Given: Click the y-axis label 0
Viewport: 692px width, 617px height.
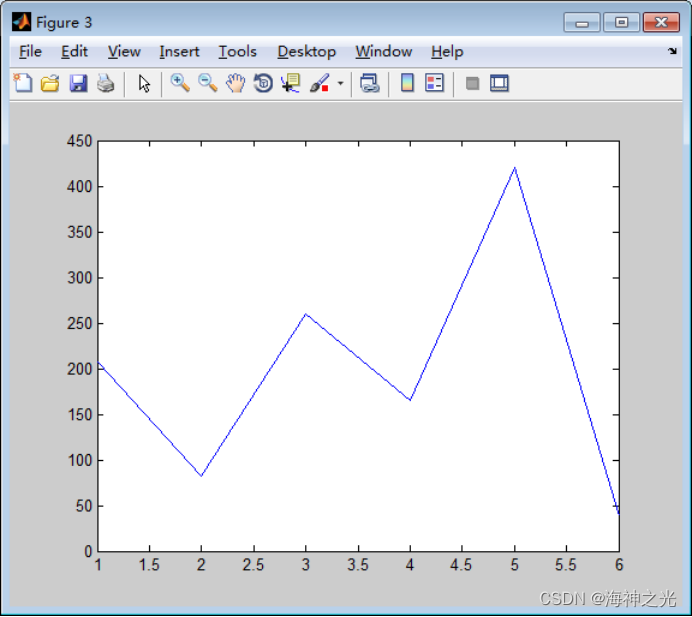Looking at the screenshot, I should click(88, 551).
